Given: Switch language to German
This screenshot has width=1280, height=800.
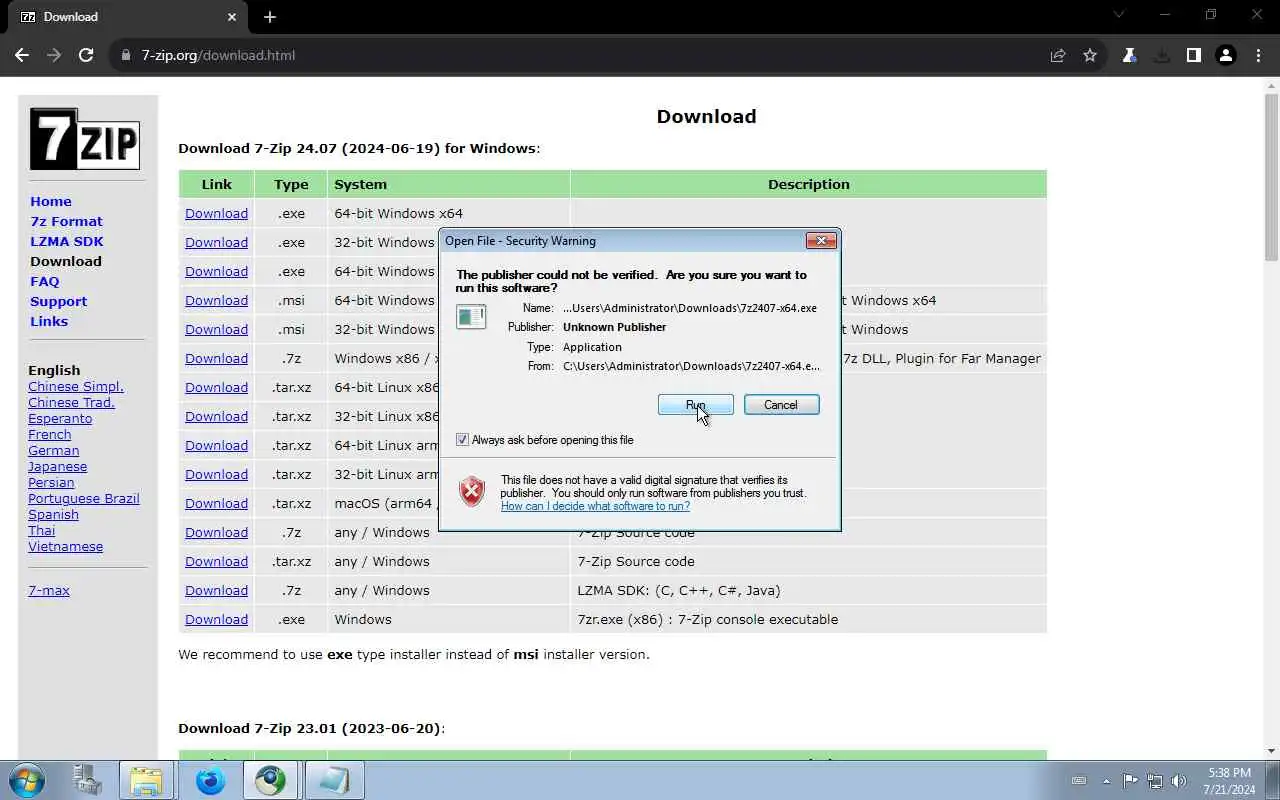Looking at the screenshot, I should (53, 450).
